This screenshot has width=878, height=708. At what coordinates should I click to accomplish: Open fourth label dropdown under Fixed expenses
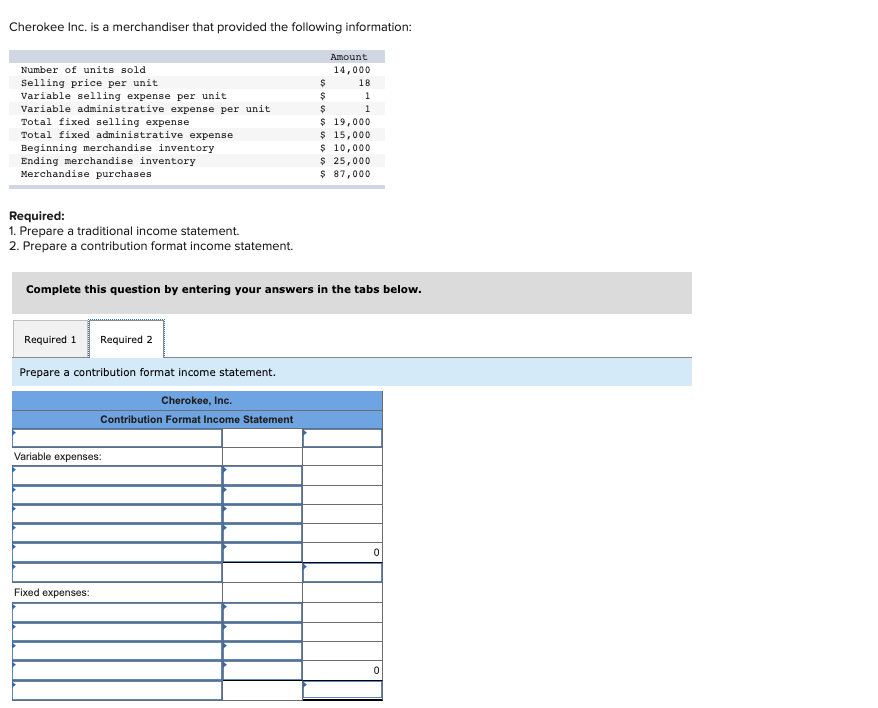coord(117,670)
